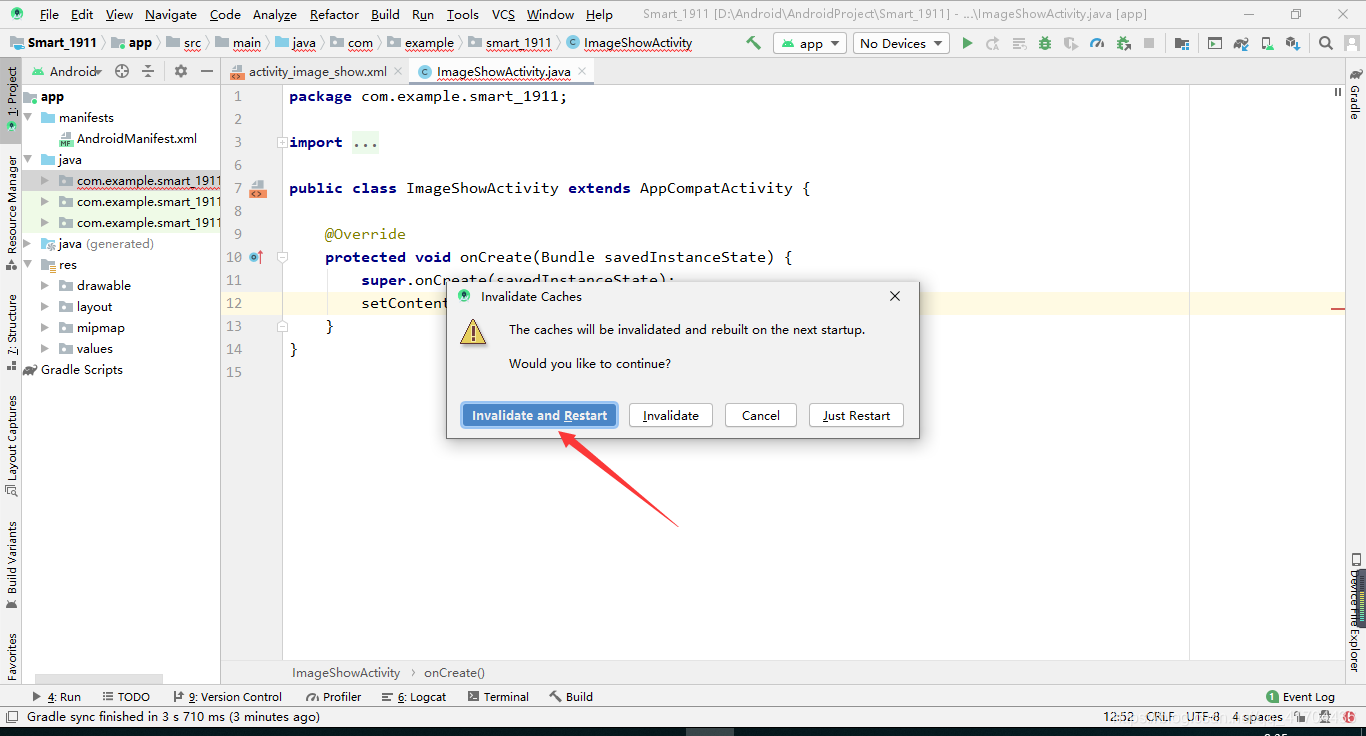Open the SDK Manager toolbar icon
Image resolution: width=1366 pixels, height=736 pixels.
click(1294, 43)
